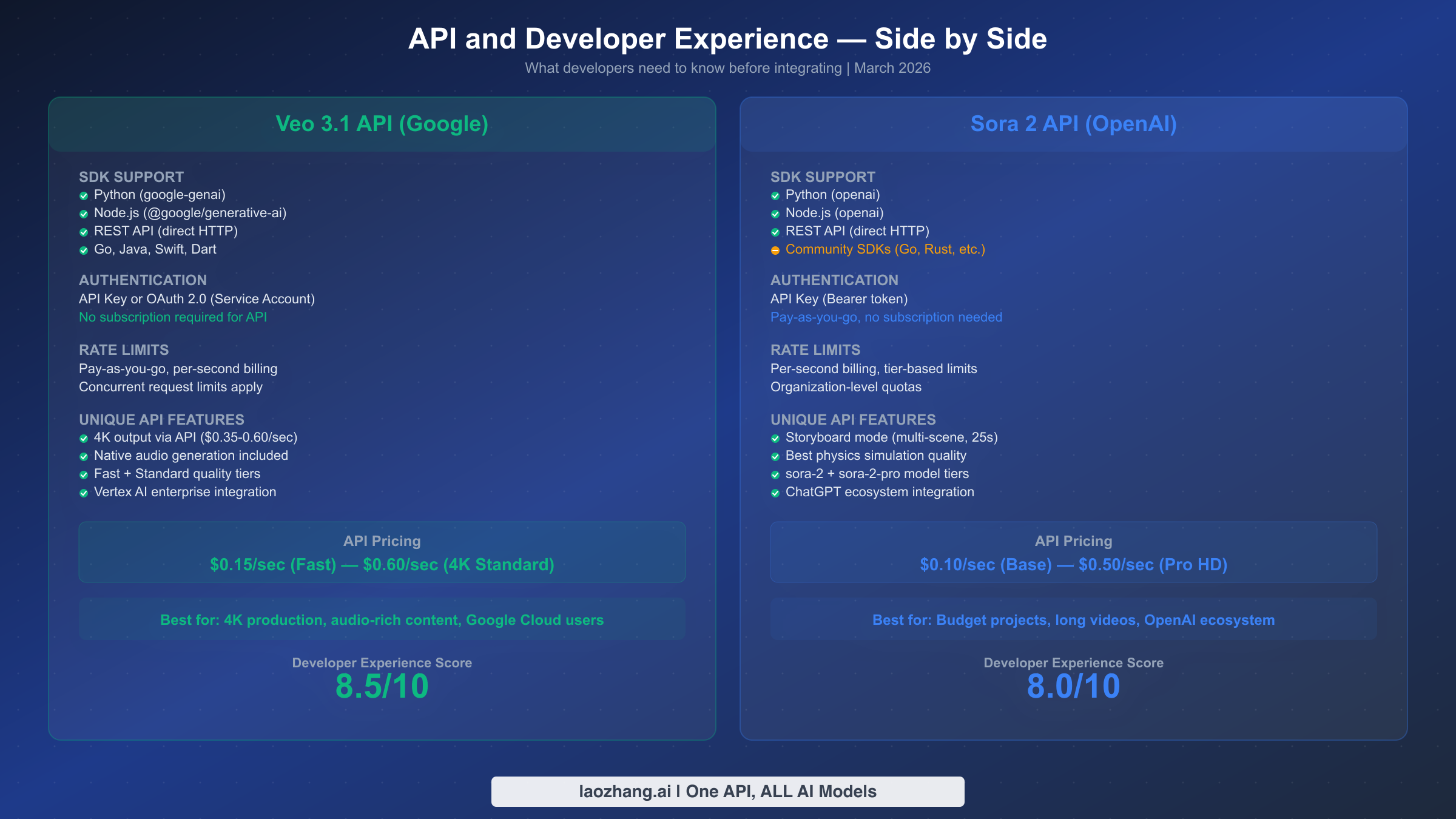Collapse the UNIQUE API FEATURES section under Sora

853,419
